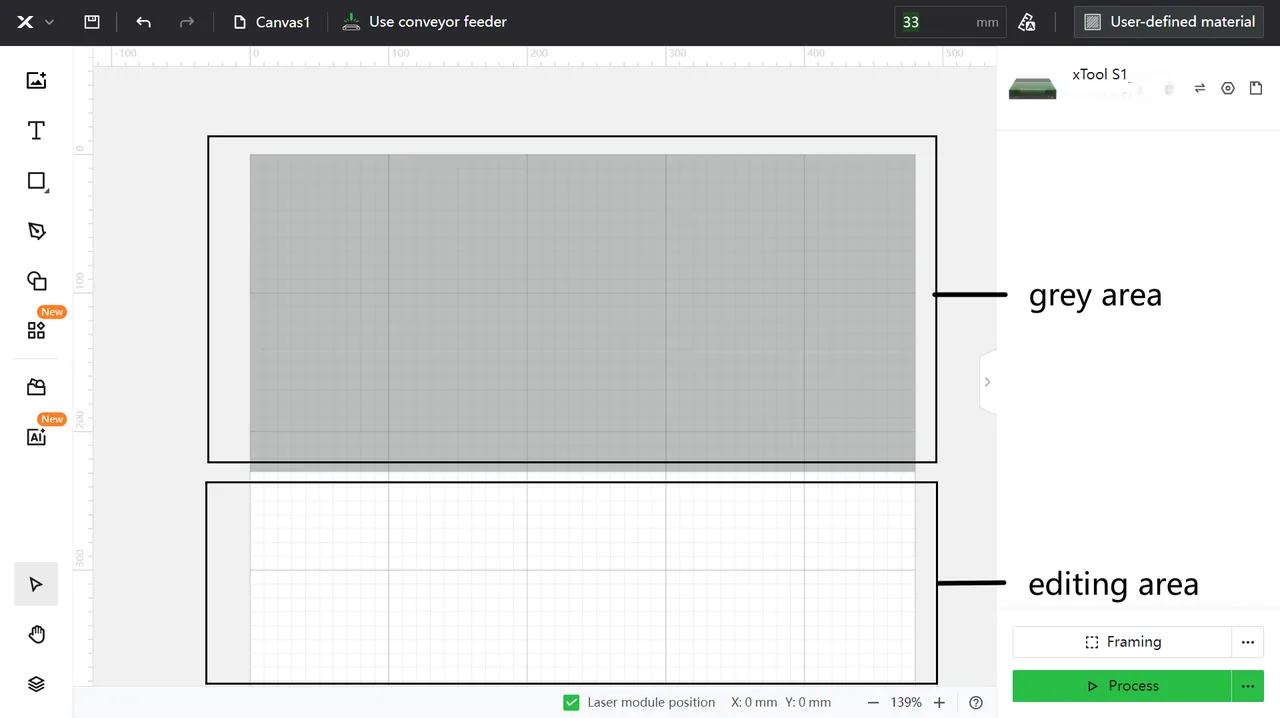Click the xTool S1 device name

[1100, 74]
